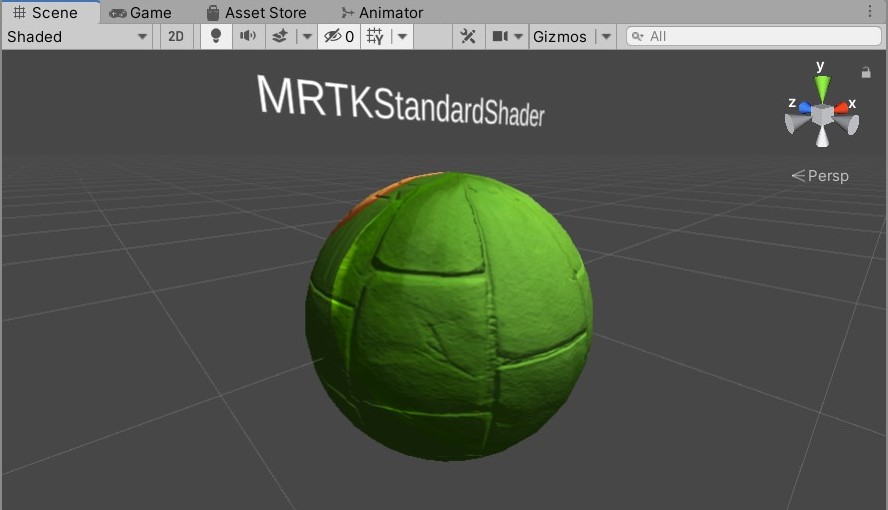
Task: Toggle Gizmos button
Action: (560, 37)
